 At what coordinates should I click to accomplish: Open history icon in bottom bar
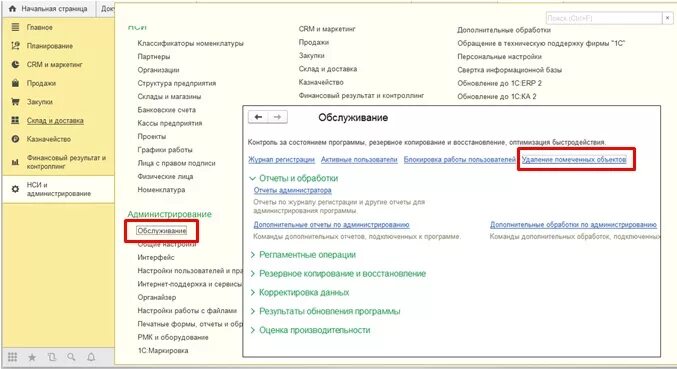pos(52,357)
